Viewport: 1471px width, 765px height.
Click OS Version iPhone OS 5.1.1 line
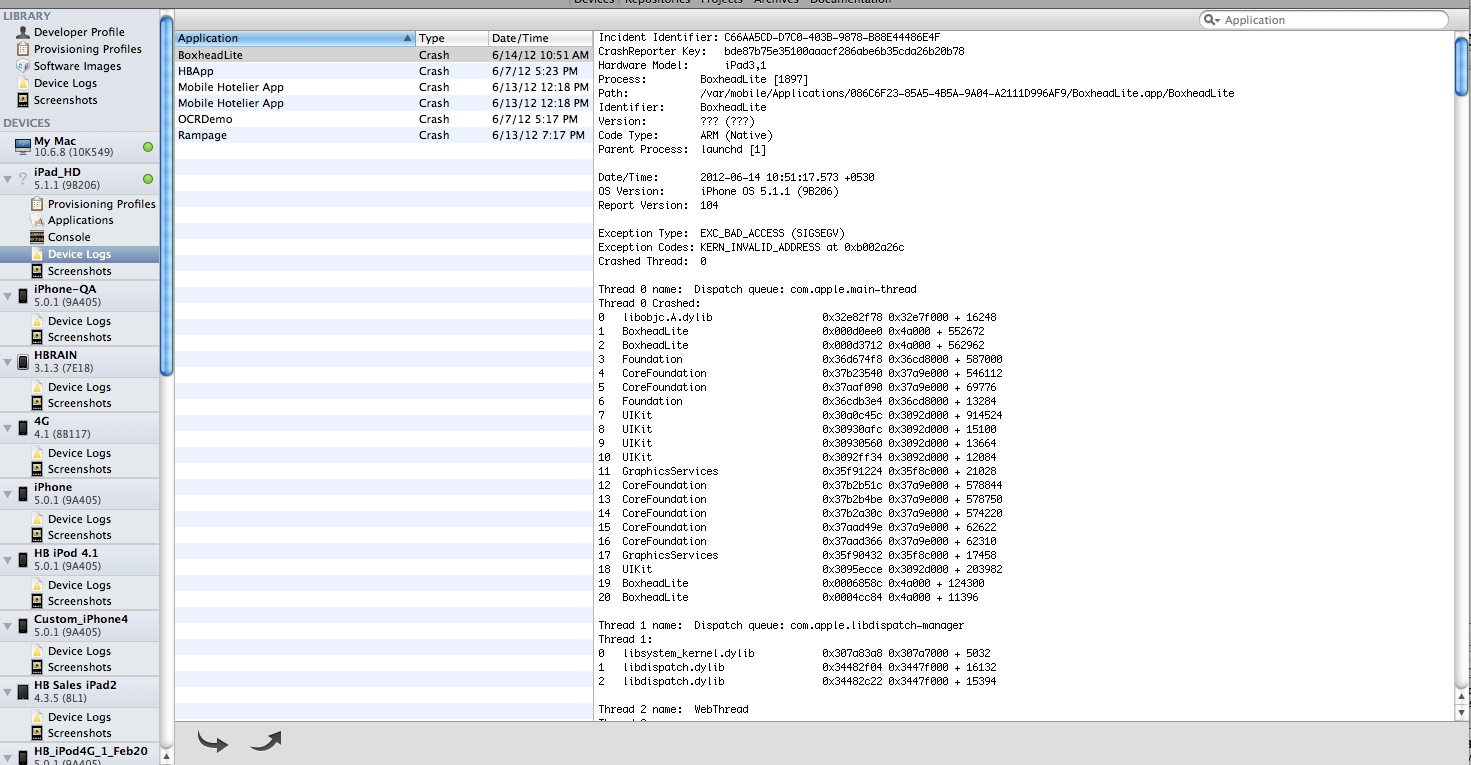click(x=718, y=191)
